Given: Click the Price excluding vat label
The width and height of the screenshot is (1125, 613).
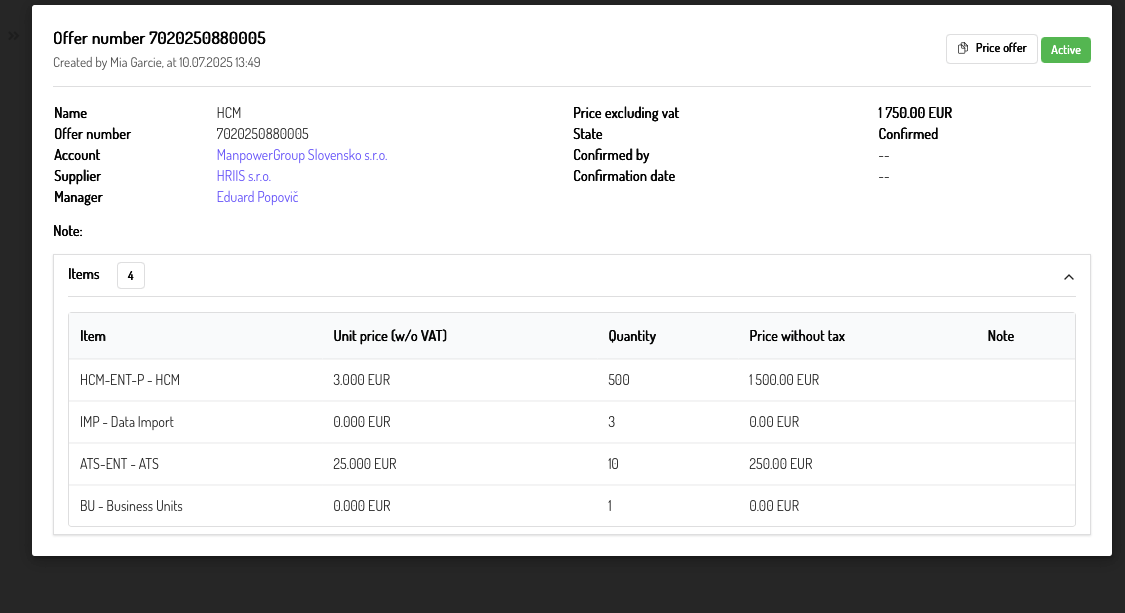Looking at the screenshot, I should coord(626,113).
